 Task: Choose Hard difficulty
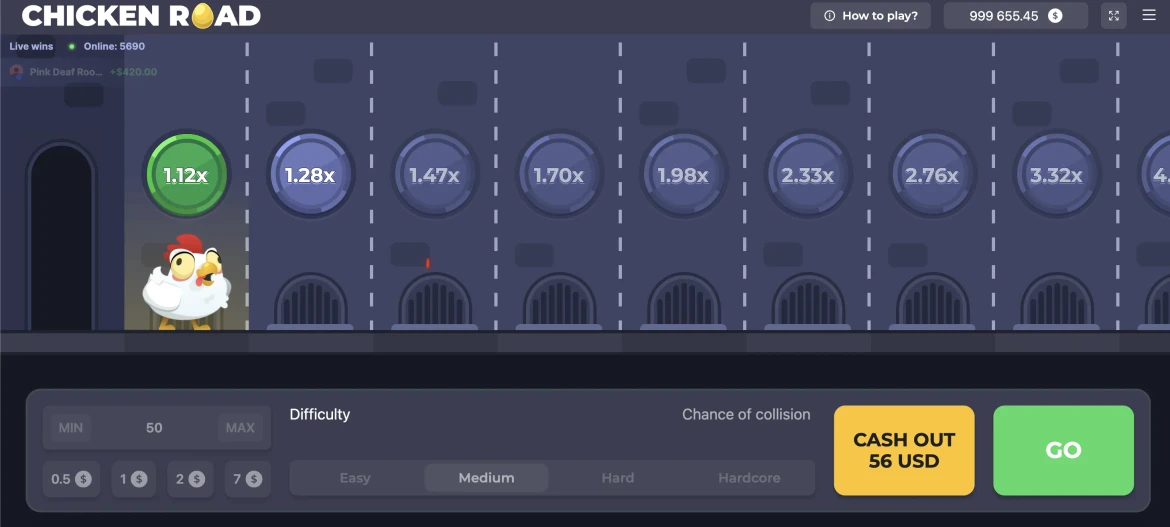point(618,478)
